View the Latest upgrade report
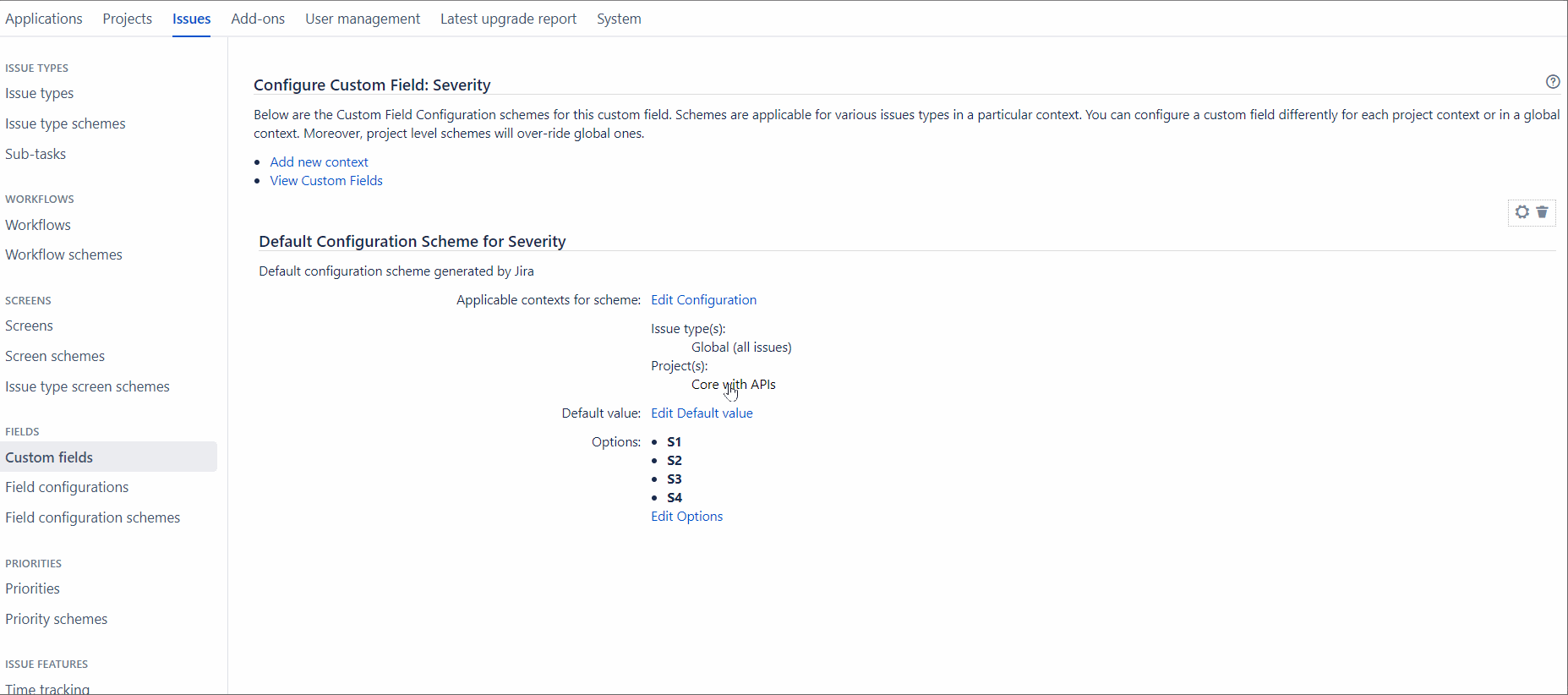 click(x=508, y=18)
